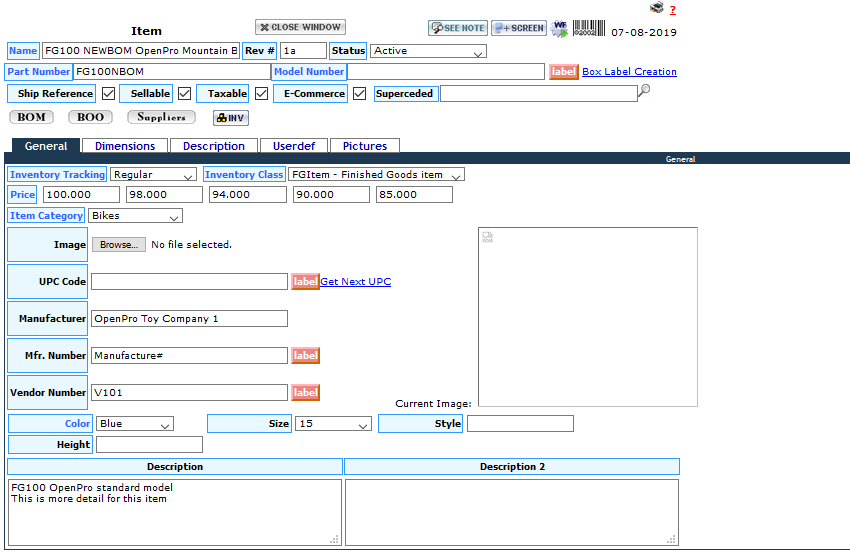Click magnifier beside Superceded field
850x552 pixels.
point(645,91)
